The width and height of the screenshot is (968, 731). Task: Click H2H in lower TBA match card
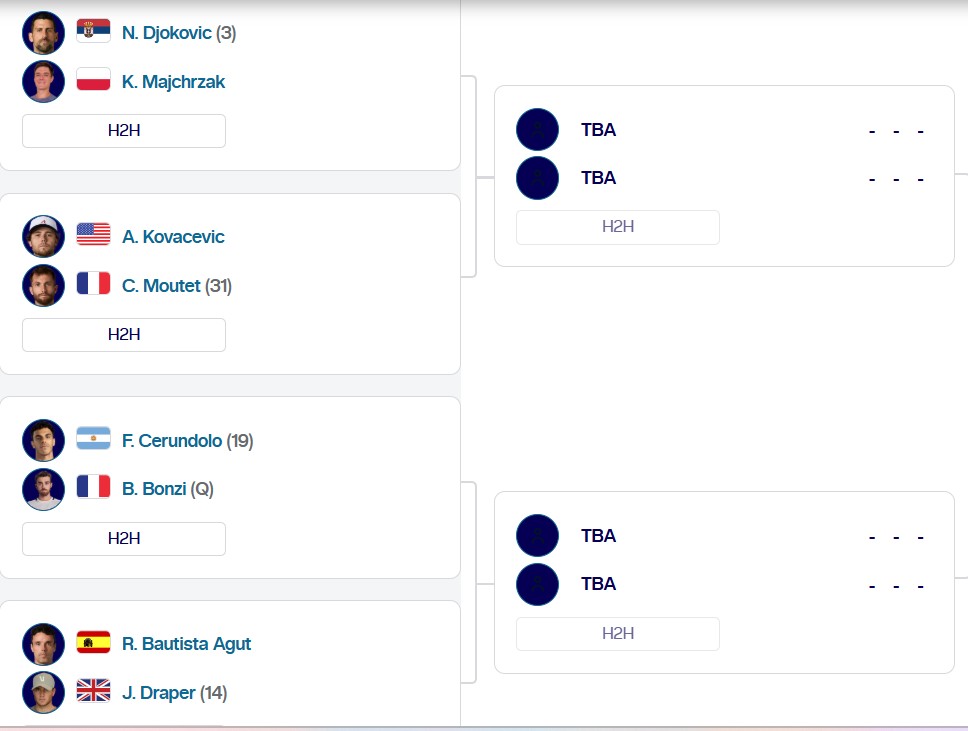[617, 633]
